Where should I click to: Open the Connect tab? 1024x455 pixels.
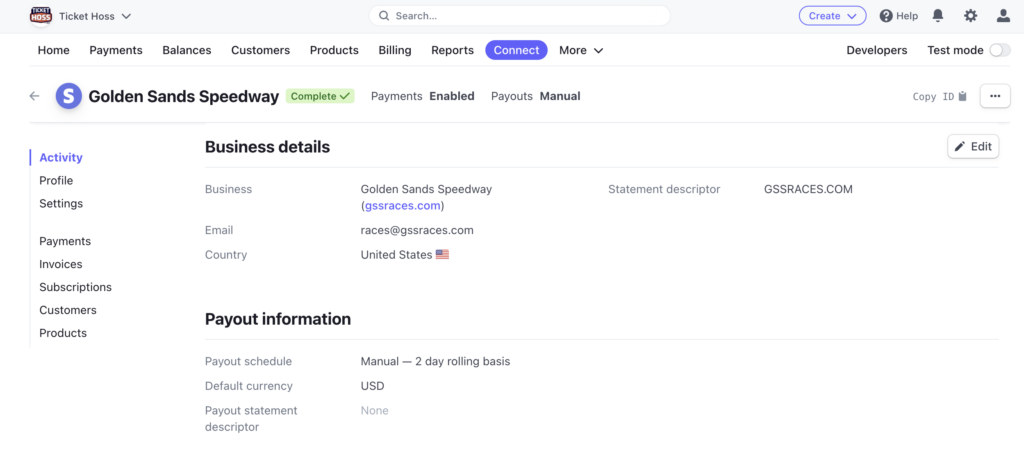click(516, 50)
